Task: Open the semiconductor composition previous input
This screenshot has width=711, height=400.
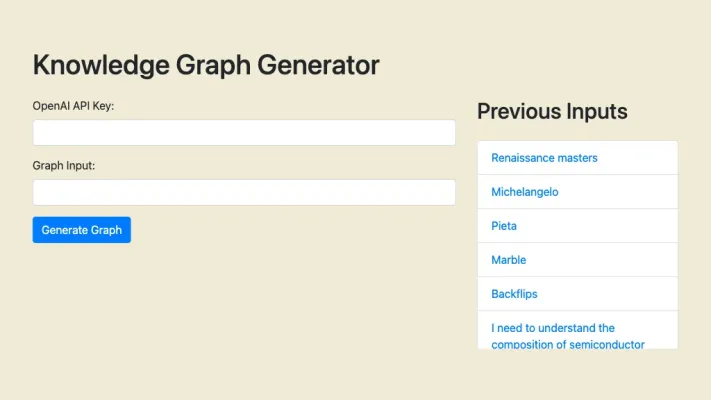Action: 567,336
